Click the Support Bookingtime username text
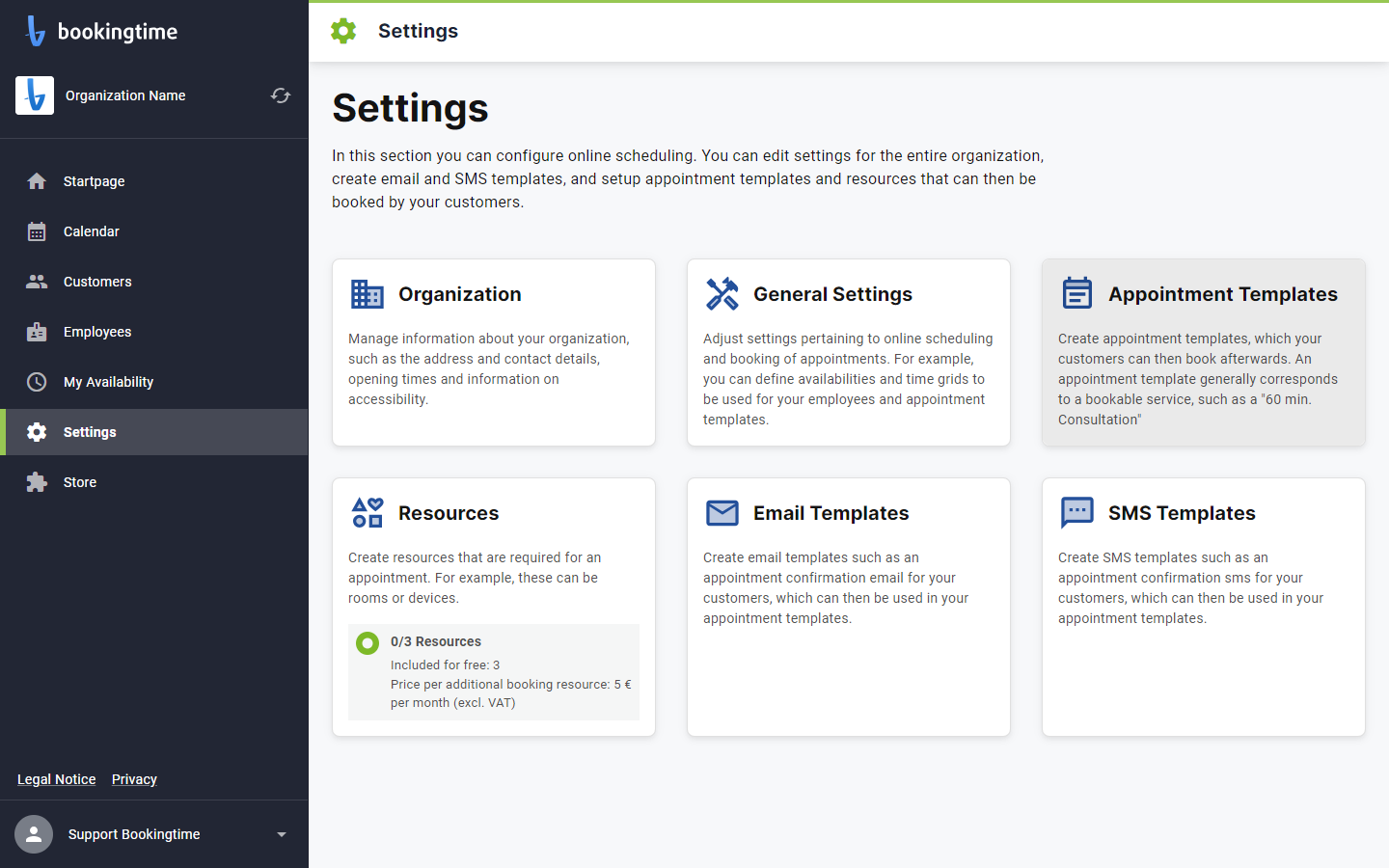 point(134,834)
